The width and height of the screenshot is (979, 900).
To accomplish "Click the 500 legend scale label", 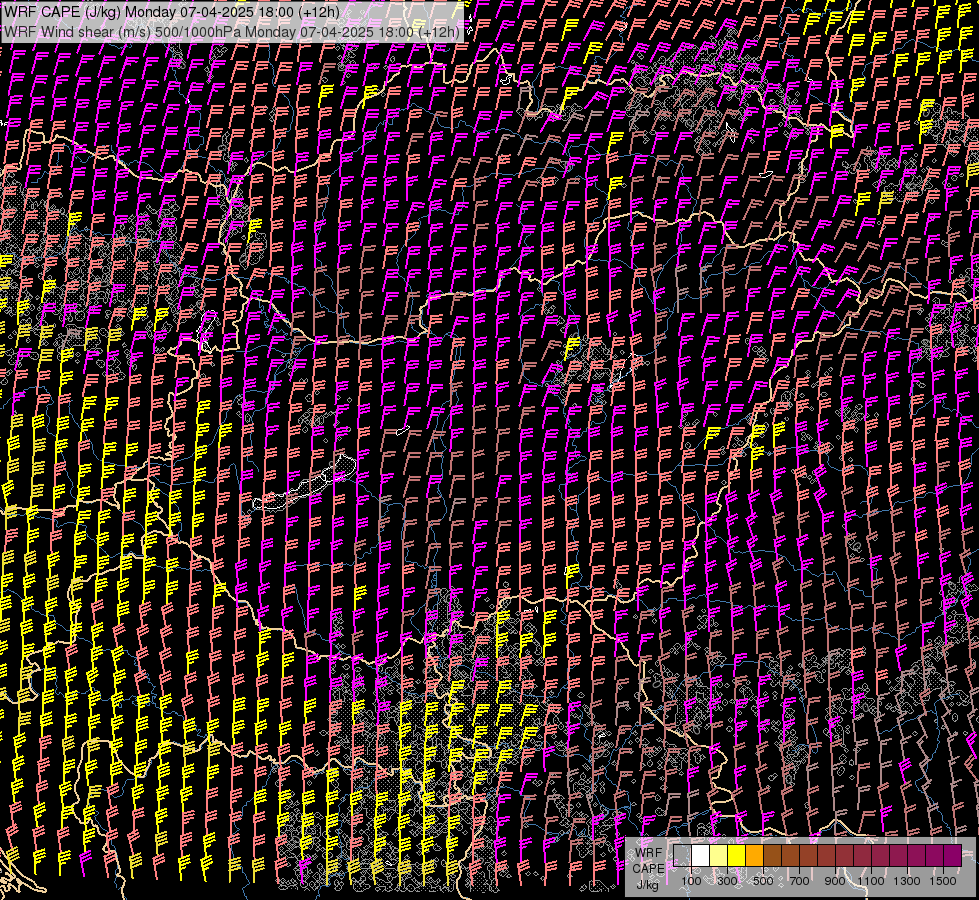I will [x=763, y=881].
